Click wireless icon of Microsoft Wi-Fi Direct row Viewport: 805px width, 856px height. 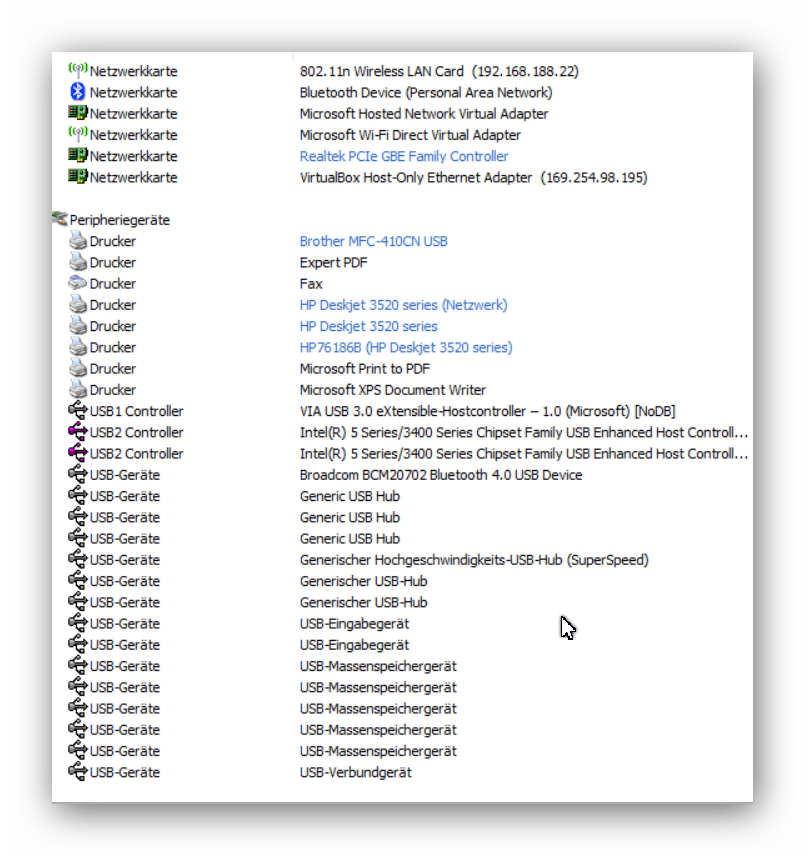pos(77,134)
